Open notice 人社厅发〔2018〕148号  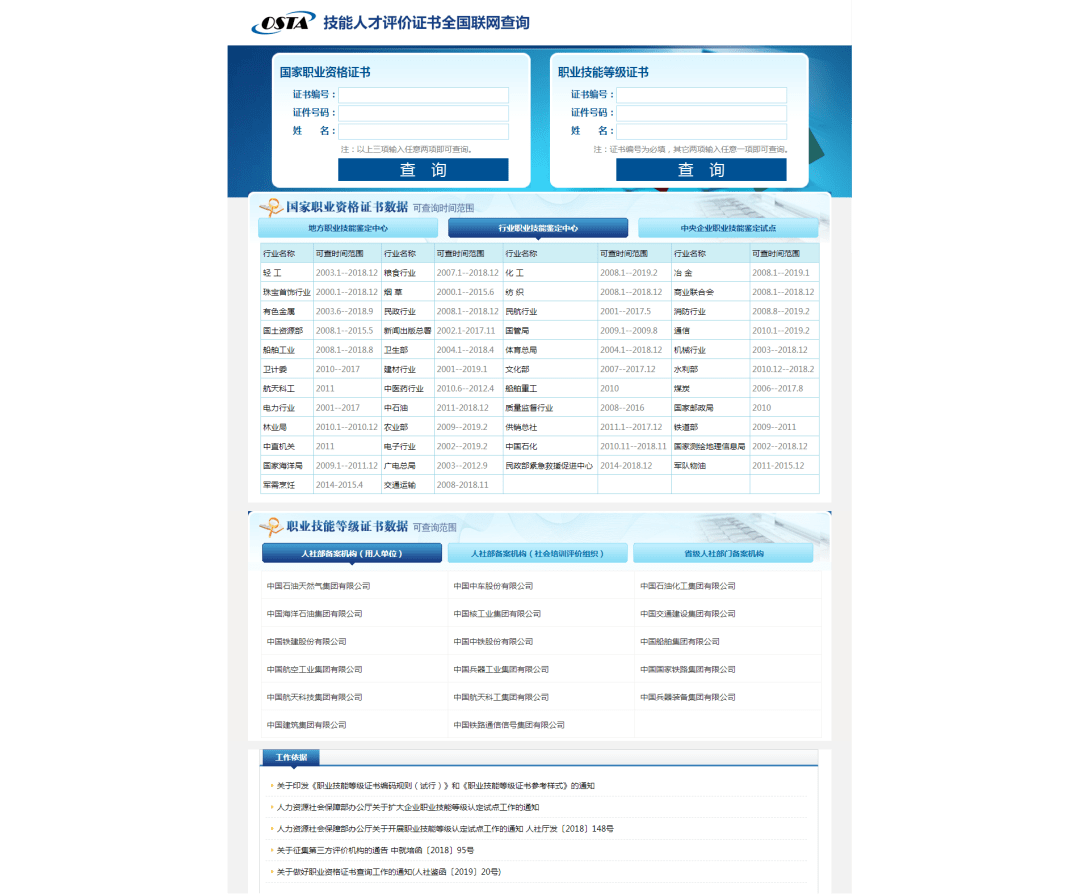tap(445, 829)
